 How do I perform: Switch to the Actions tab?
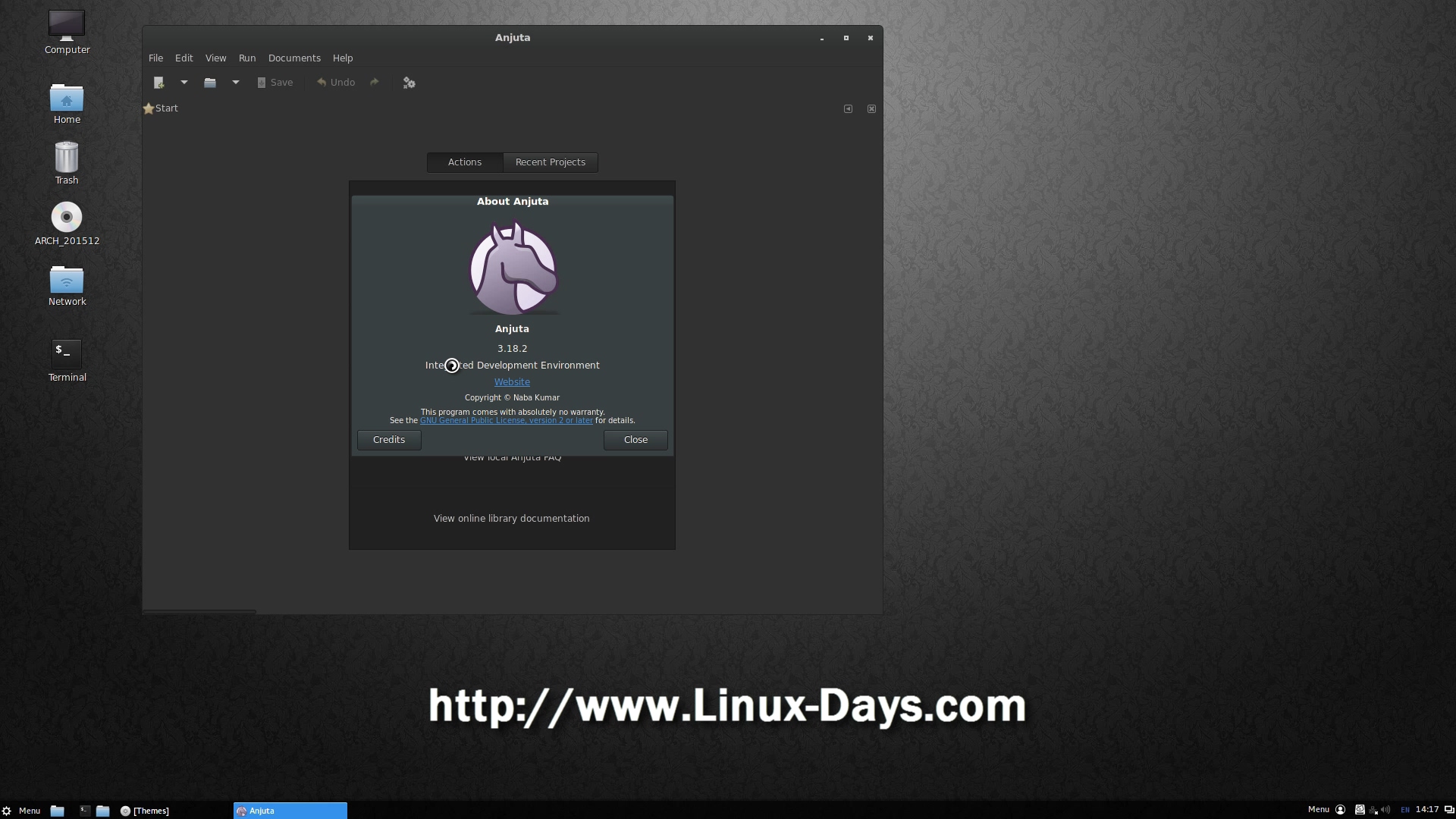pos(465,162)
